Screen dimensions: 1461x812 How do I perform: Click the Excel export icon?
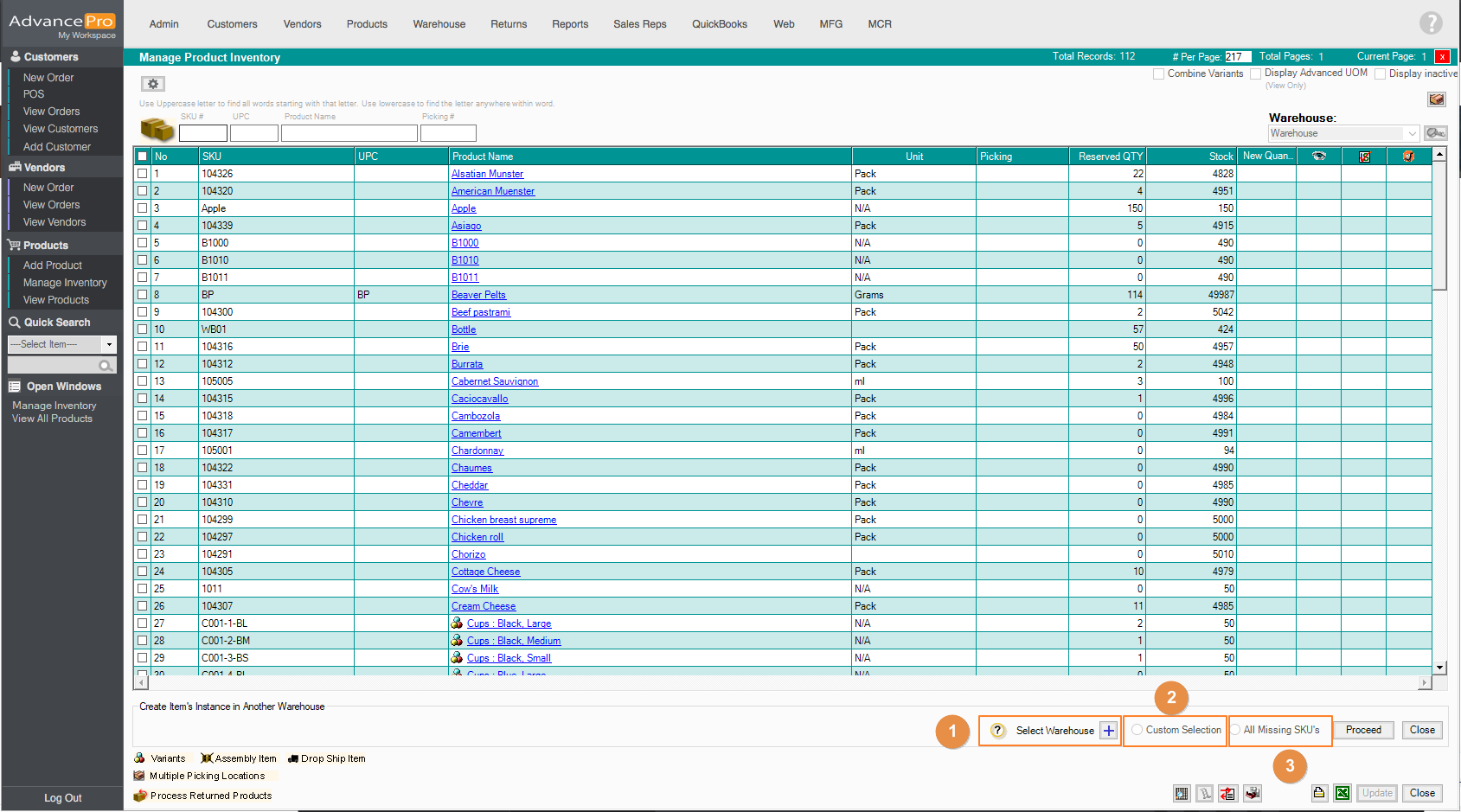click(x=1342, y=793)
